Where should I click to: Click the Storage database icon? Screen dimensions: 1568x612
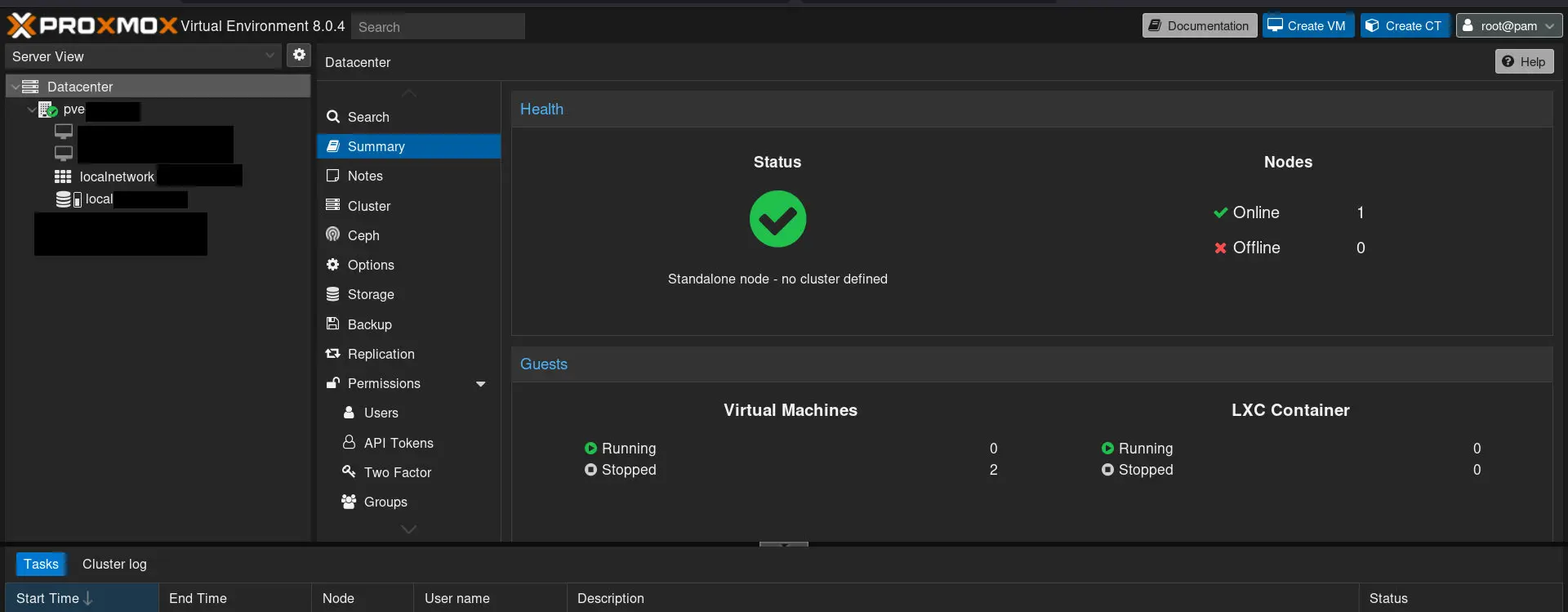[x=332, y=294]
